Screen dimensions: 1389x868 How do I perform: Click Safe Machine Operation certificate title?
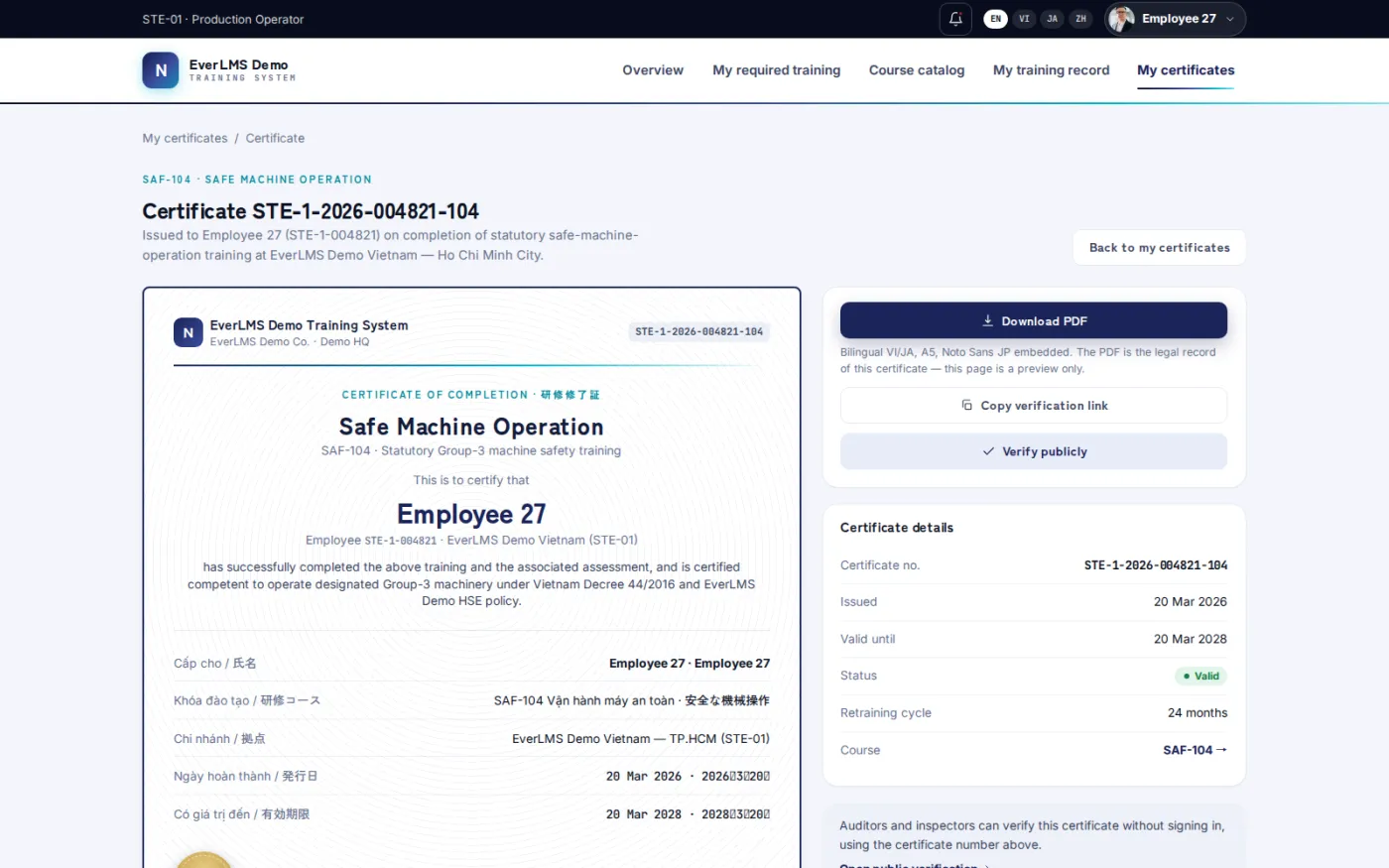coord(471,427)
